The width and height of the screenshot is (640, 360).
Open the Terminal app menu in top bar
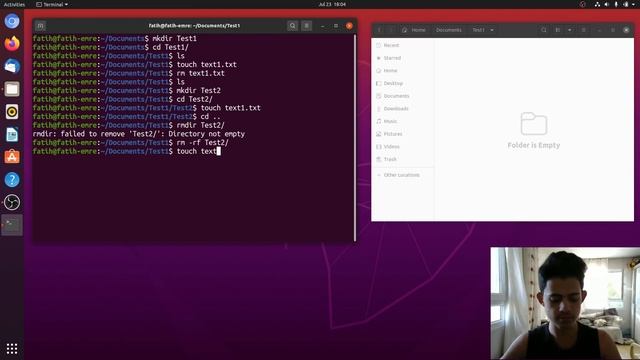click(x=52, y=4)
